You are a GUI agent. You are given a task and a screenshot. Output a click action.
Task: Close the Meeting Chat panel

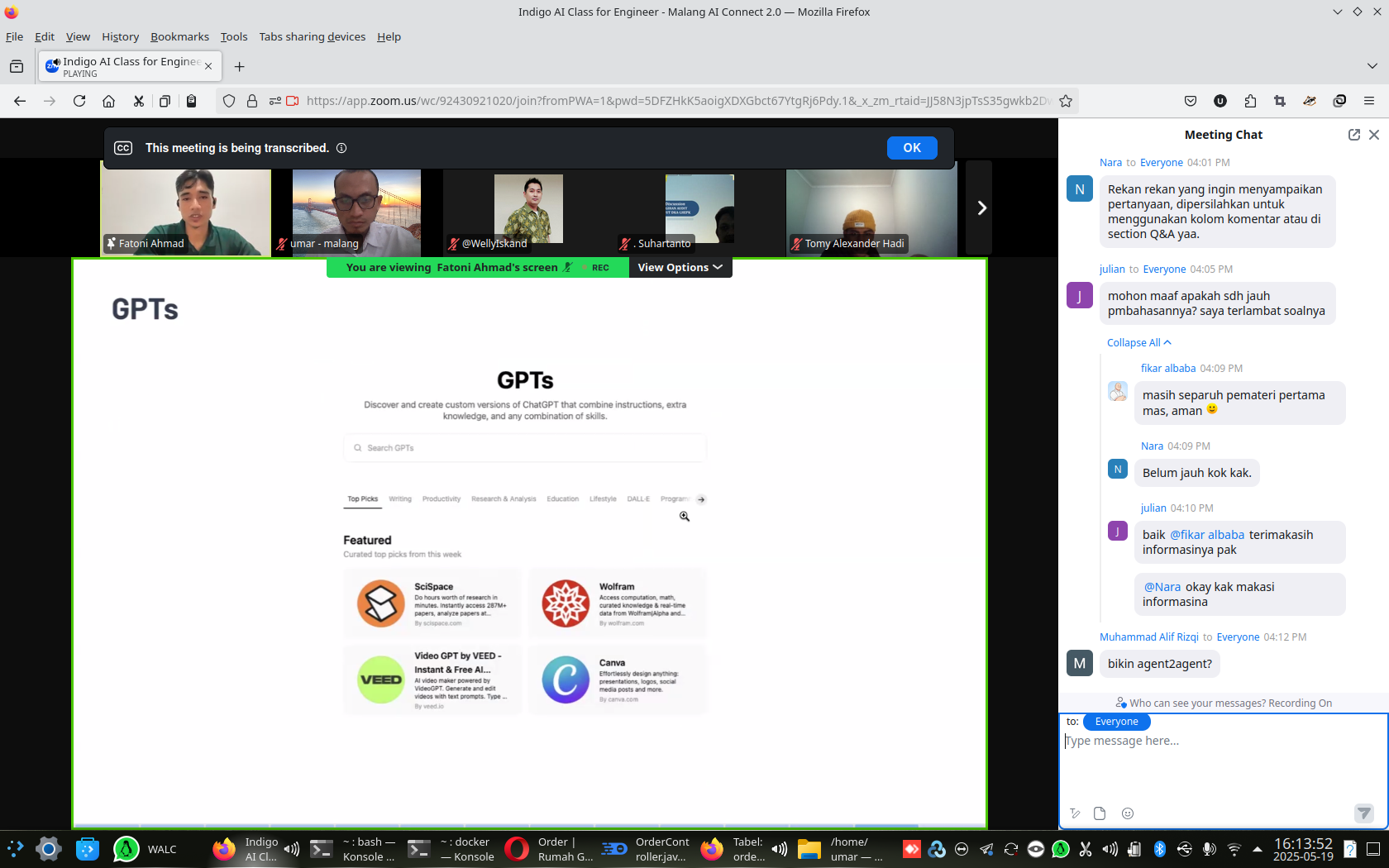[x=1374, y=135]
